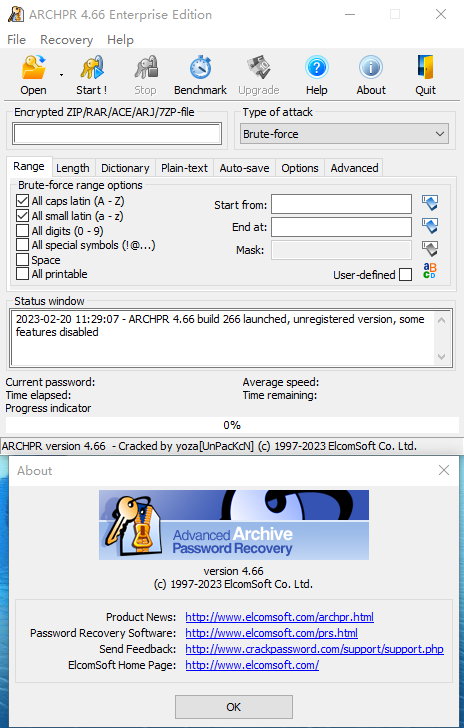This screenshot has width=464, height=728.
Task: Open the Send Feedback support.php link
Action: (x=314, y=649)
